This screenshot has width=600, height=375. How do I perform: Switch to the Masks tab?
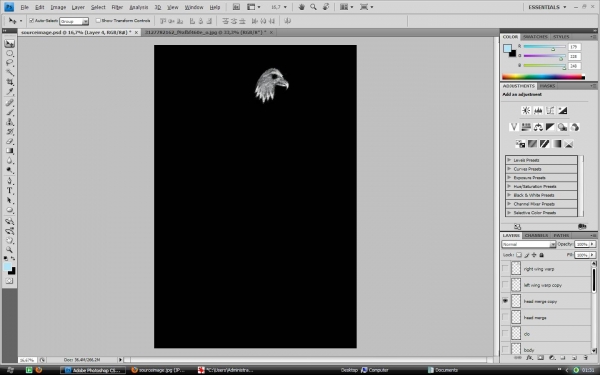(547, 86)
